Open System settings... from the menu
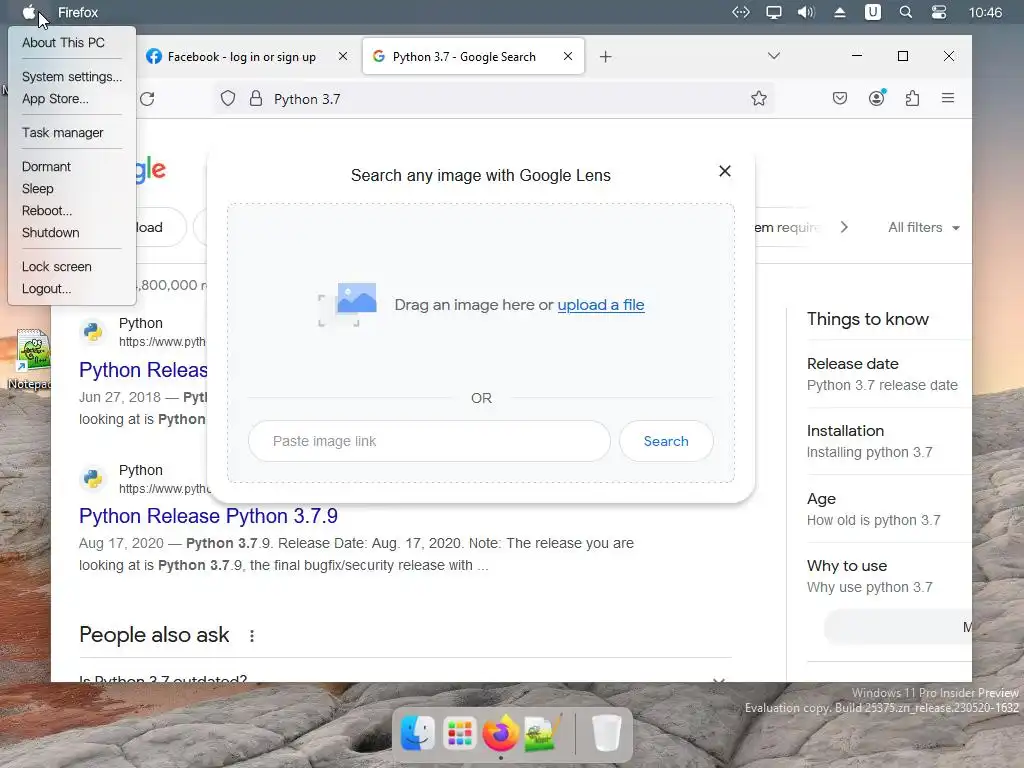Screen dimensions: 1024x768 pos(72,76)
